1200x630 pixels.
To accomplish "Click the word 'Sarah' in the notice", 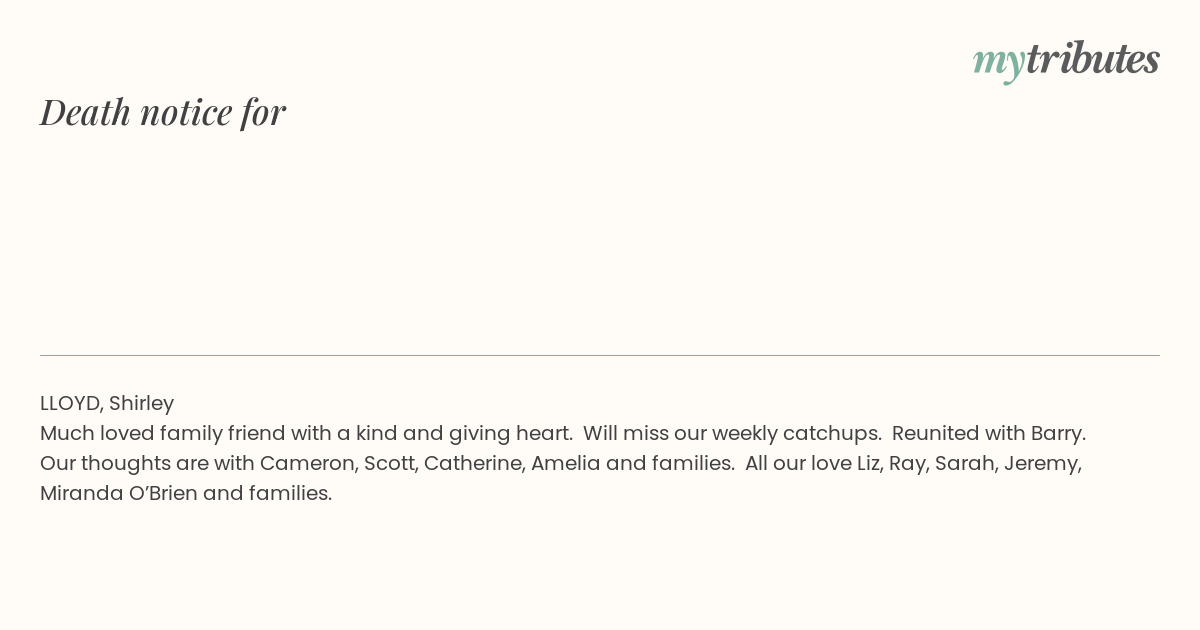I will tap(964, 464).
